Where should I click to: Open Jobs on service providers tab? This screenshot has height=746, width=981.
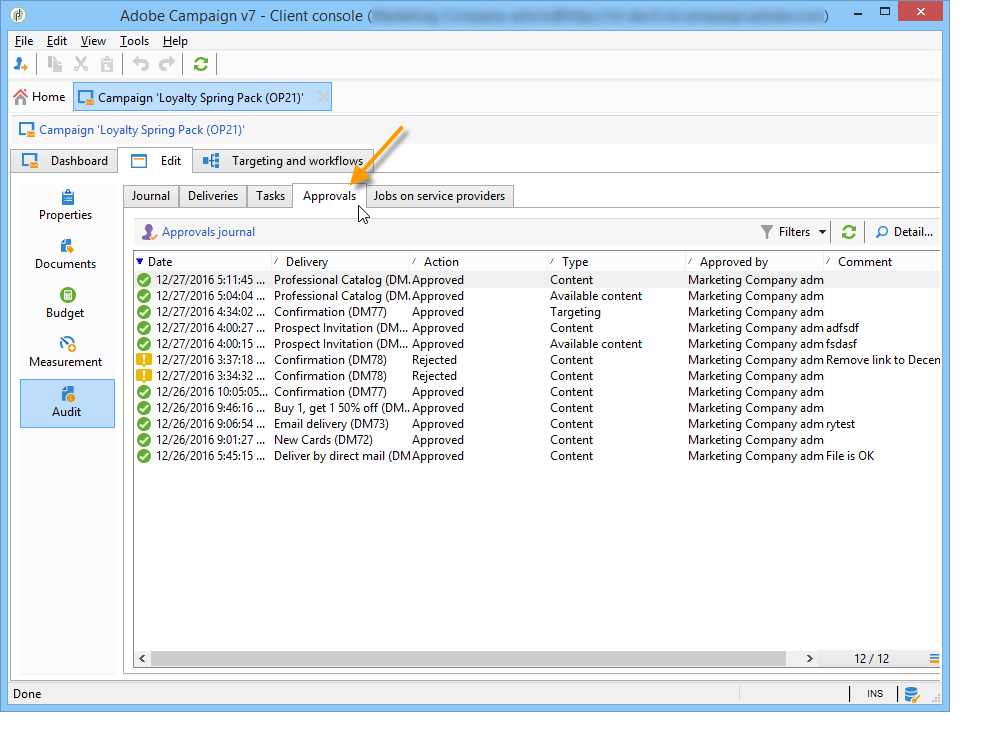pyautogui.click(x=439, y=196)
